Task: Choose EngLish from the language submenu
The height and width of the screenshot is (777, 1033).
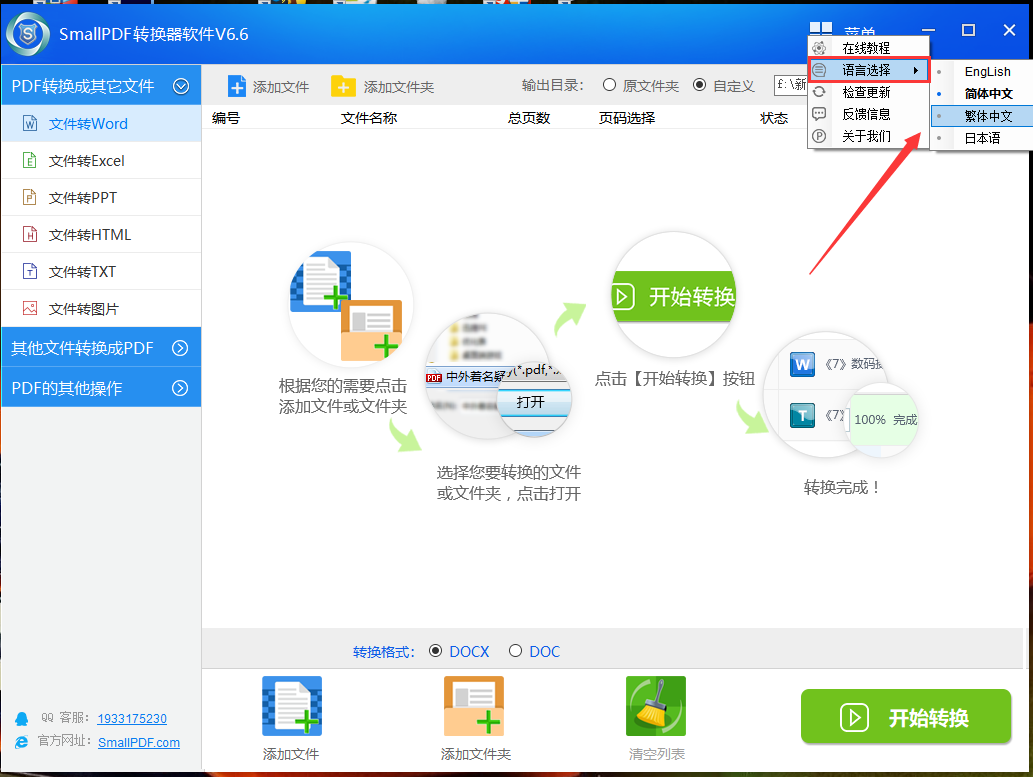Action: pyautogui.click(x=987, y=72)
